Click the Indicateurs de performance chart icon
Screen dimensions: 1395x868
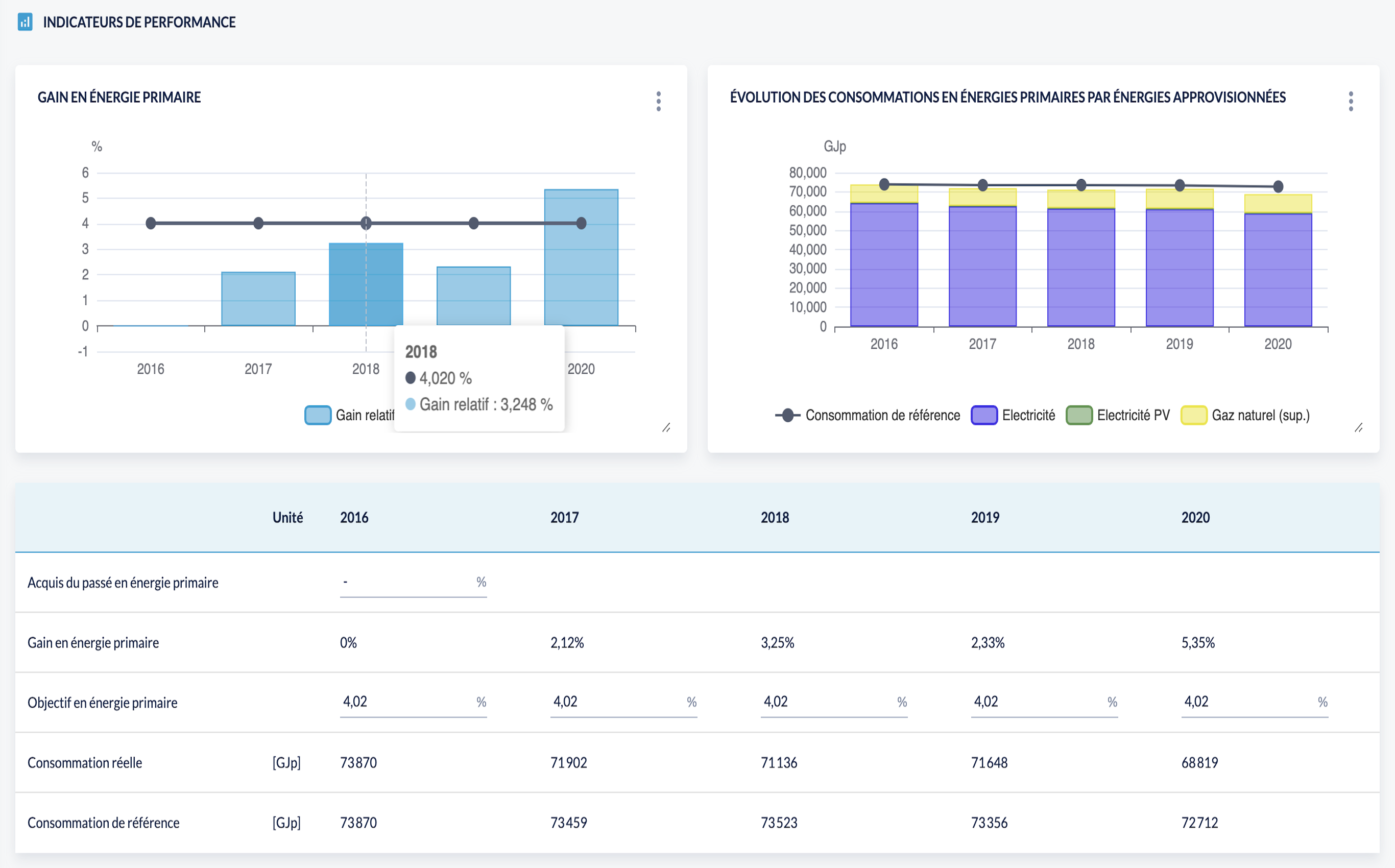(x=25, y=22)
